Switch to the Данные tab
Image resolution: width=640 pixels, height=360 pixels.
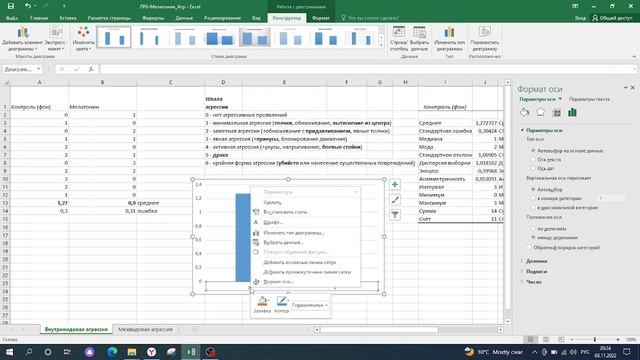tap(184, 18)
